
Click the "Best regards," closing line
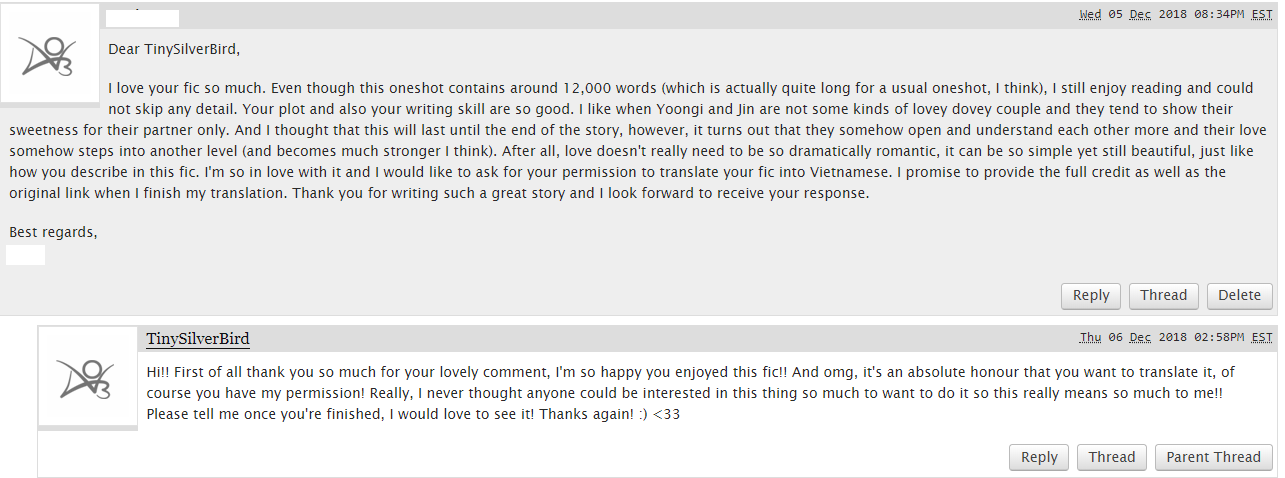pyautogui.click(x=54, y=232)
